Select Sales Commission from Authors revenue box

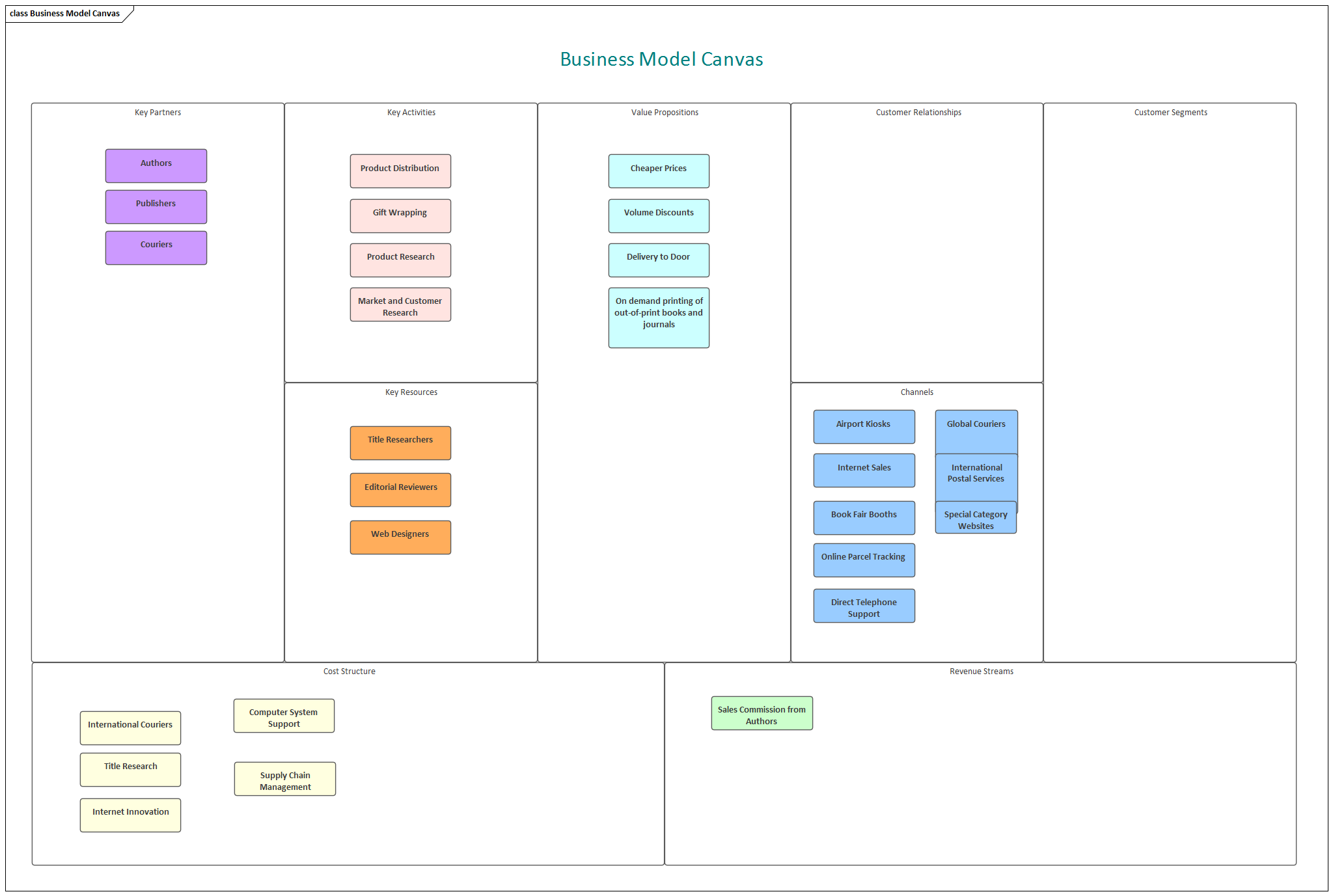click(x=761, y=713)
